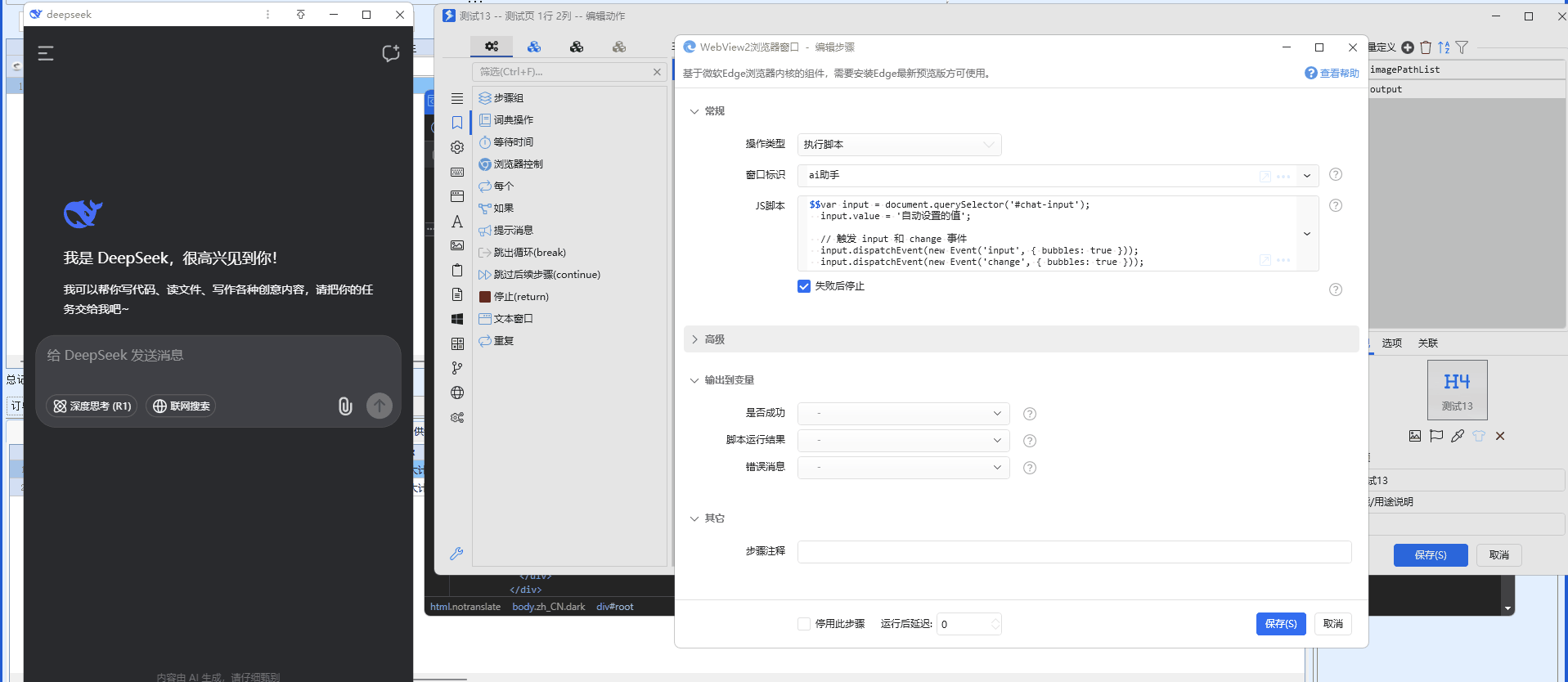1568x682 pixels.
Task: Delete variable with trash icon
Action: (1426, 47)
